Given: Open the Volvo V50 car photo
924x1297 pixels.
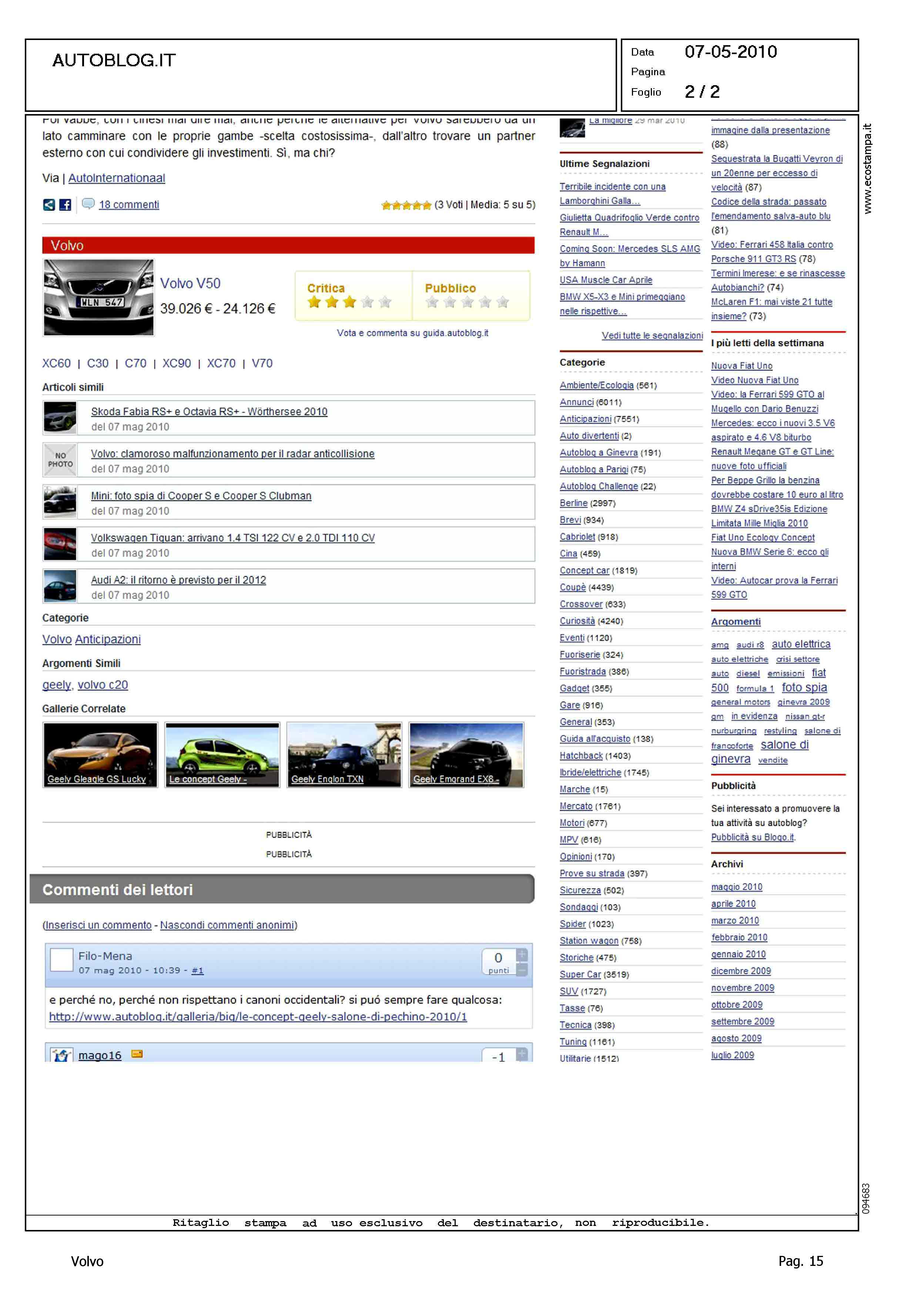Looking at the screenshot, I should 99,298.
